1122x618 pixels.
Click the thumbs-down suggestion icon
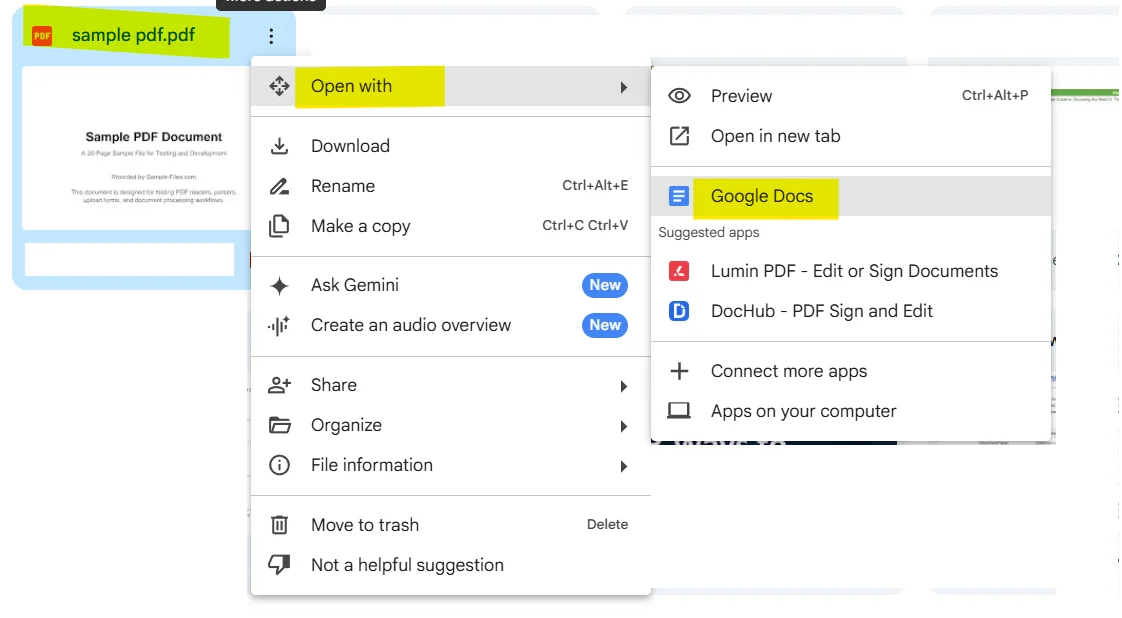coord(279,564)
